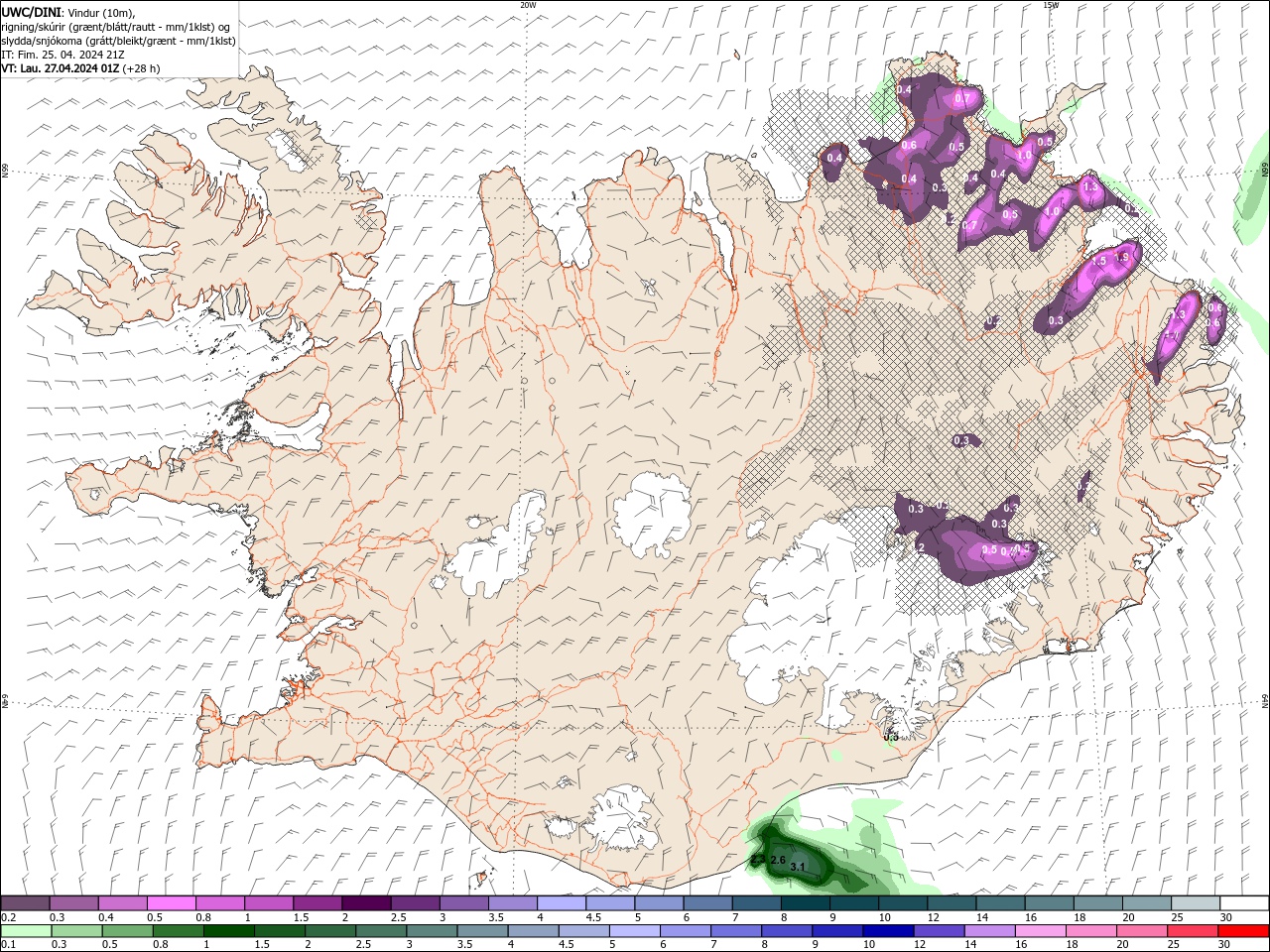Click the very dark purple 2 snow swatch
The width and height of the screenshot is (1270, 952).
(x=365, y=903)
